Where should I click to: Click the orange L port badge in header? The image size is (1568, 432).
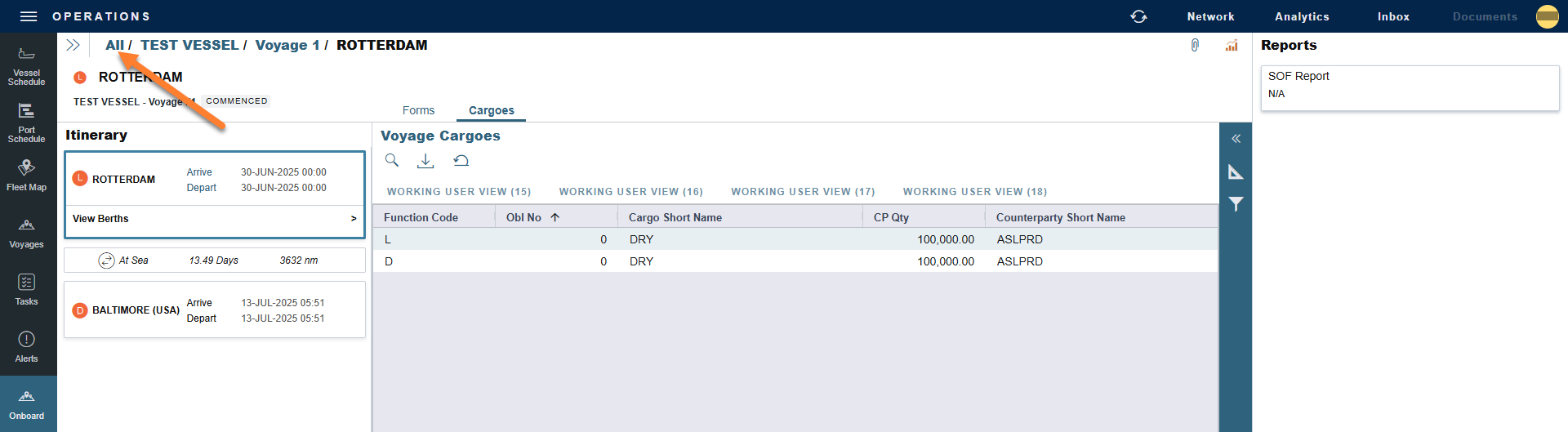click(80, 78)
